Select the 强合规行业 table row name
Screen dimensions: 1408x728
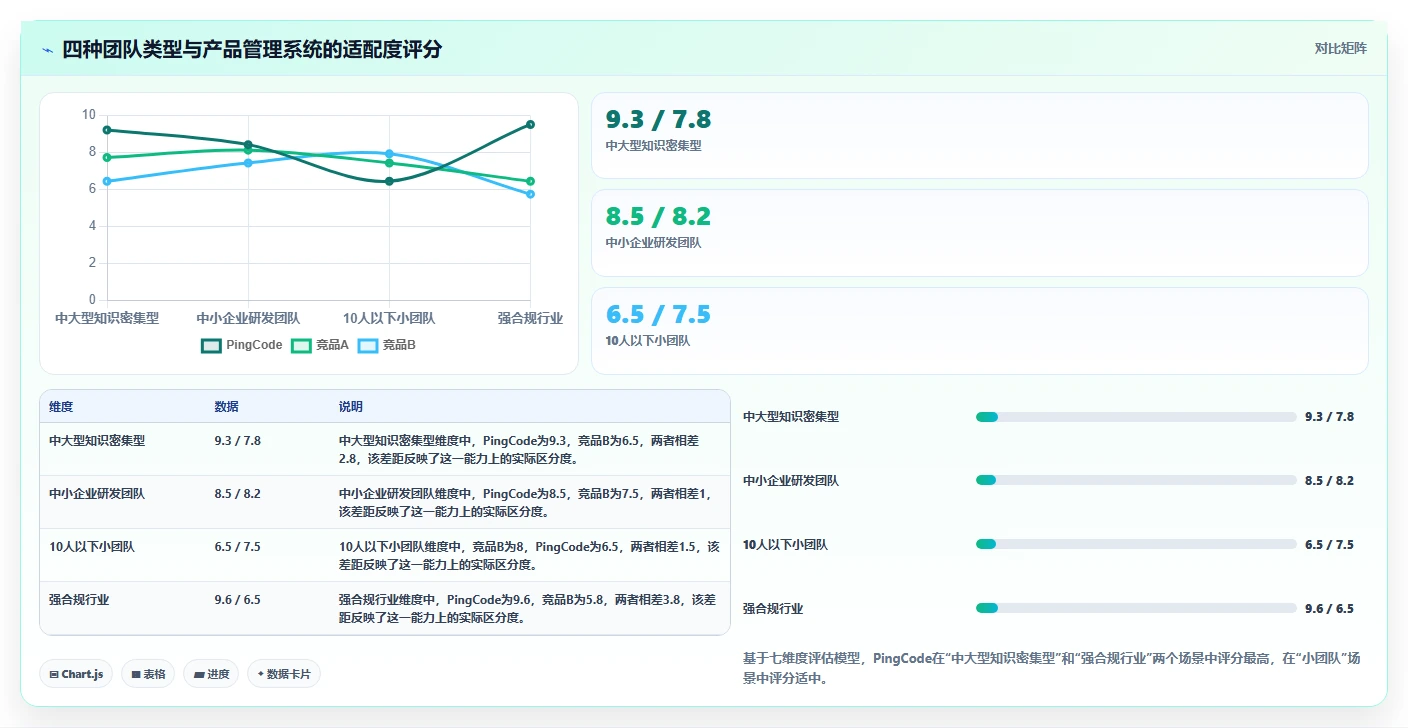coord(79,600)
